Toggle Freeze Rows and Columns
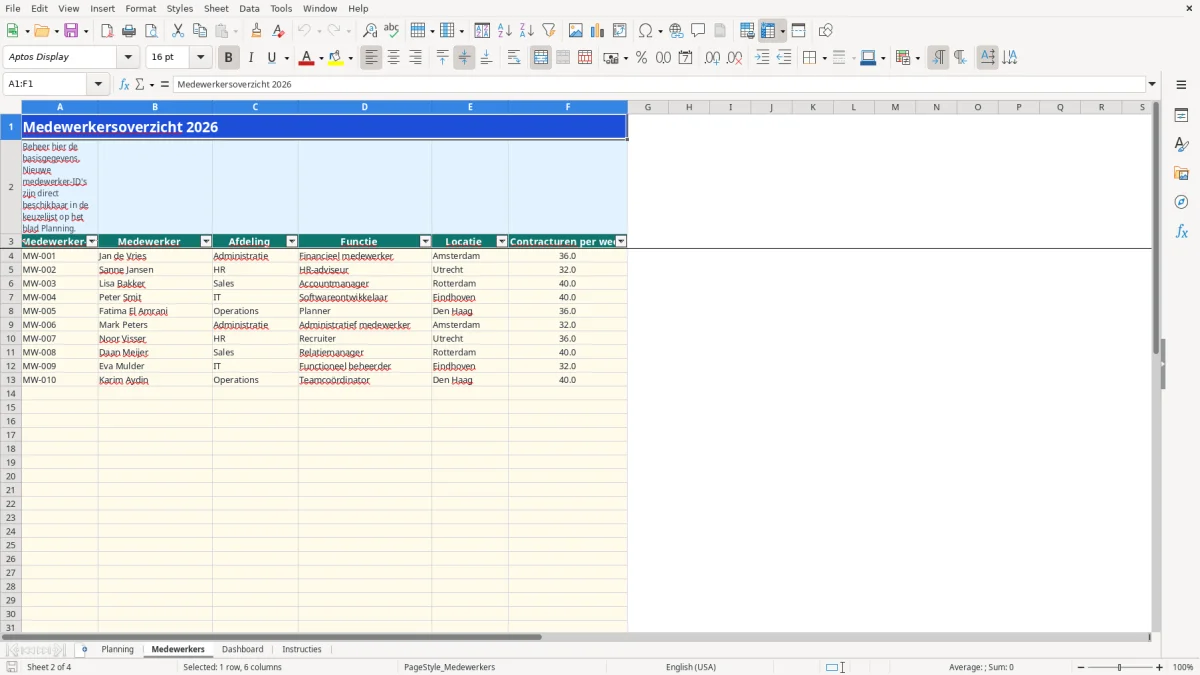The width and height of the screenshot is (1200, 675). click(767, 31)
